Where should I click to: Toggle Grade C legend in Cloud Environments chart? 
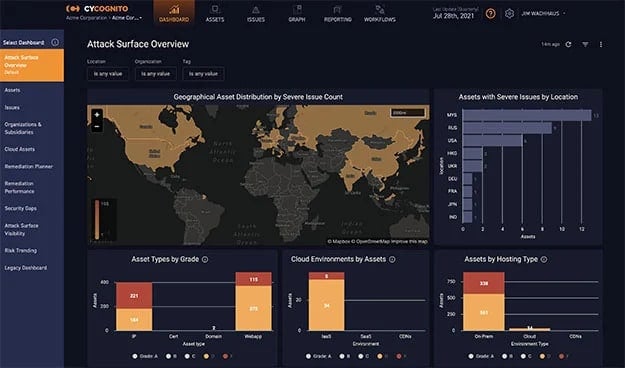coord(364,356)
